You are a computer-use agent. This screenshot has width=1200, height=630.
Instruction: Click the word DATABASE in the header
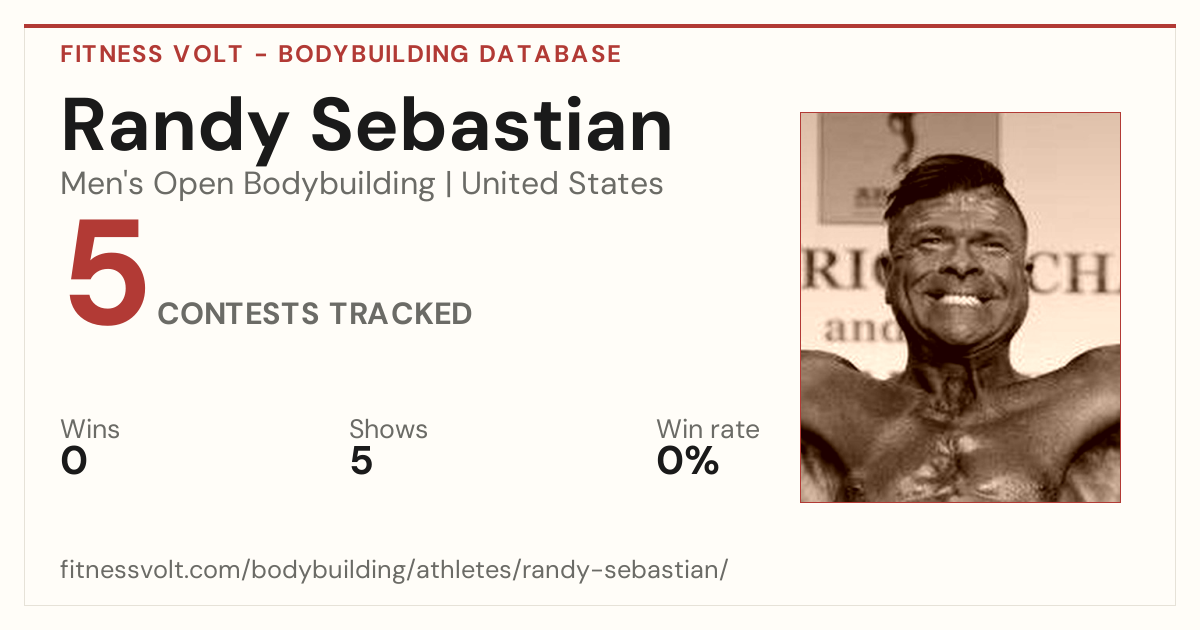tap(550, 54)
